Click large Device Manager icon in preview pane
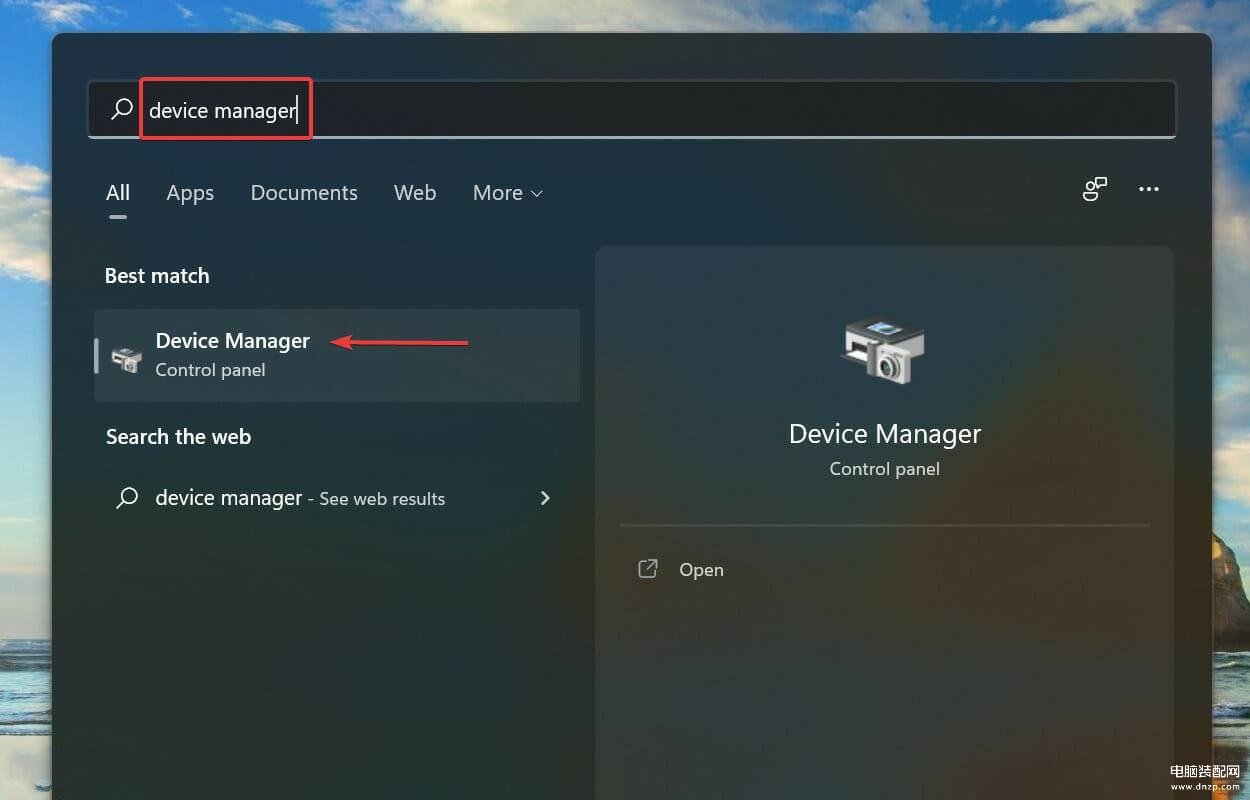This screenshot has height=800, width=1250. (884, 351)
